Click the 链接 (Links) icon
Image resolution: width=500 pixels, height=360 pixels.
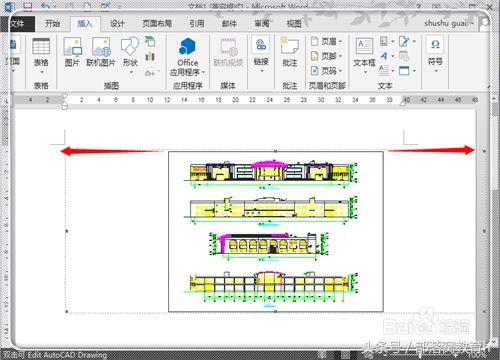tap(261, 46)
